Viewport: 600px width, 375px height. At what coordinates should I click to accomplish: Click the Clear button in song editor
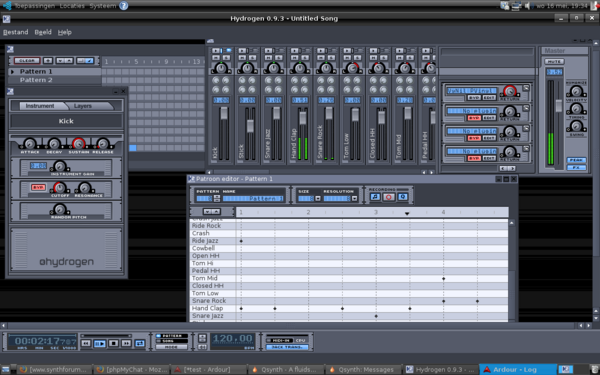27,60
